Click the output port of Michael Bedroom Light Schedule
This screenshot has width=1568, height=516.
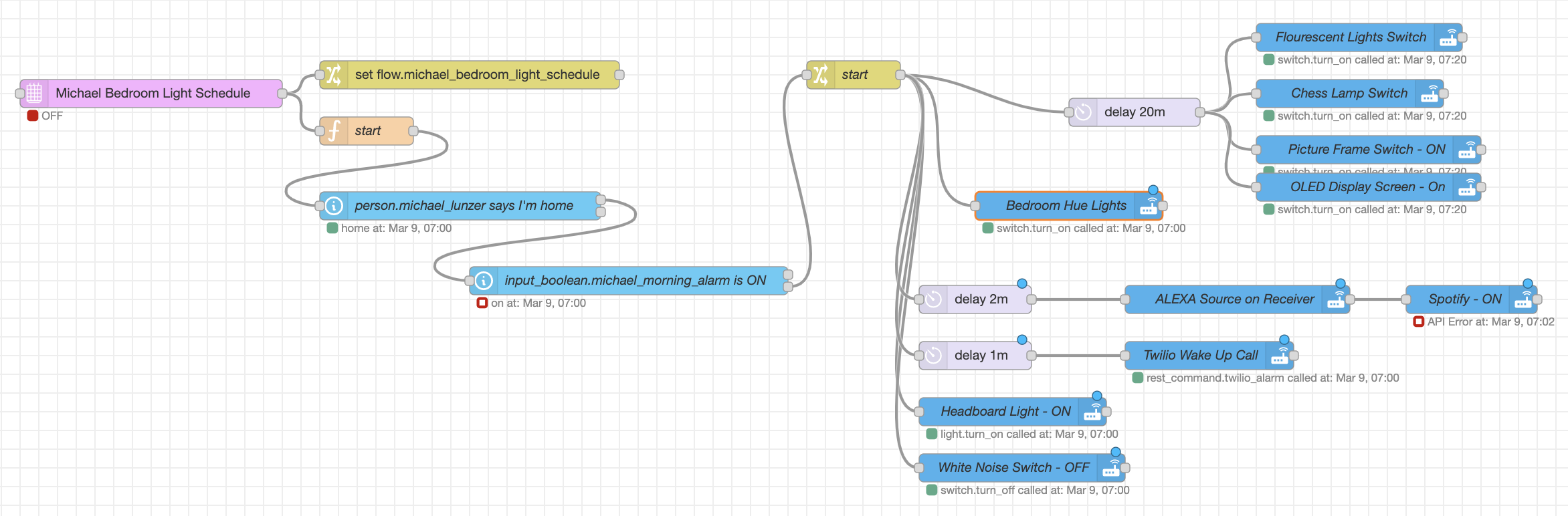pos(282,94)
